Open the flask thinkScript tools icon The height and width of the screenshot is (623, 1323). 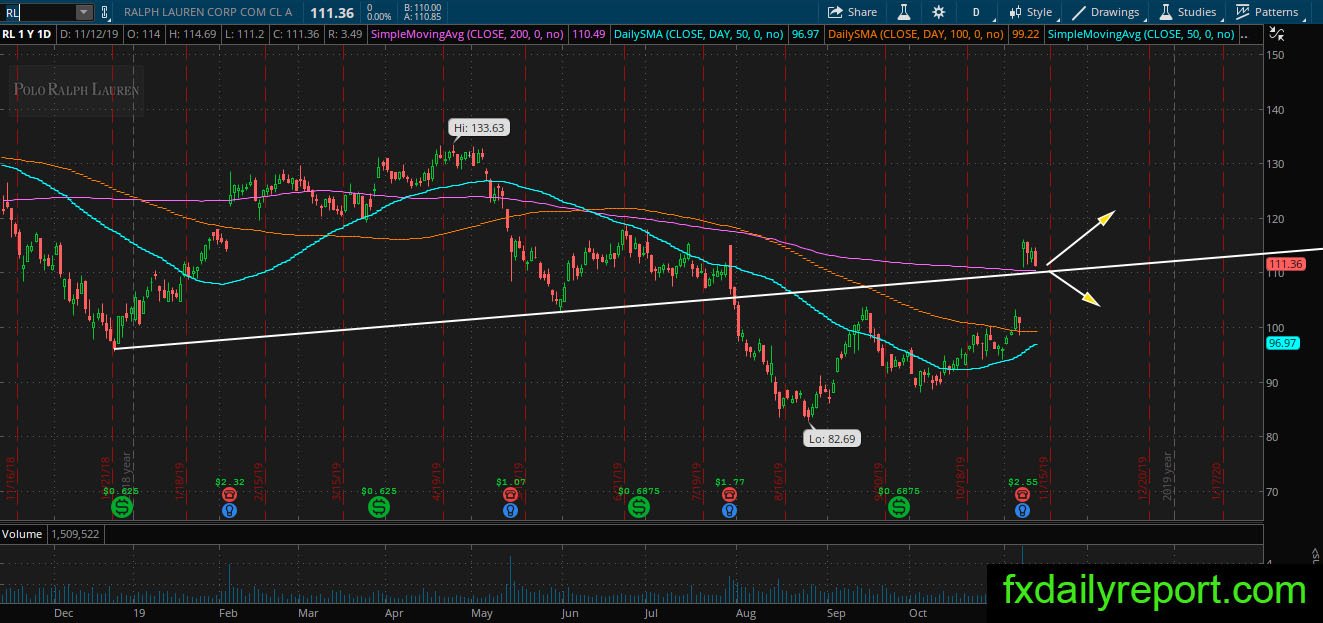pos(903,12)
